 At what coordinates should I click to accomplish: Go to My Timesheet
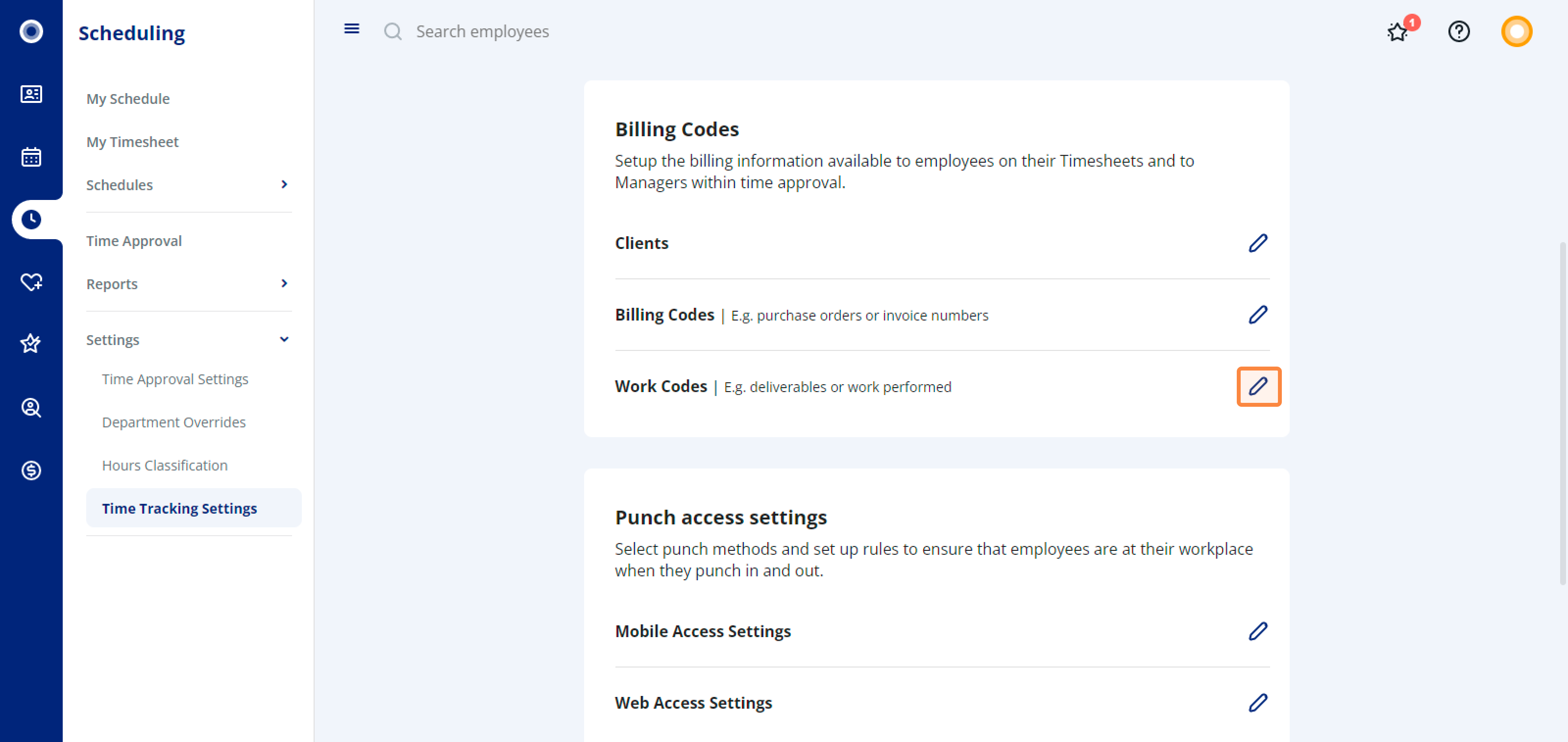(x=132, y=142)
